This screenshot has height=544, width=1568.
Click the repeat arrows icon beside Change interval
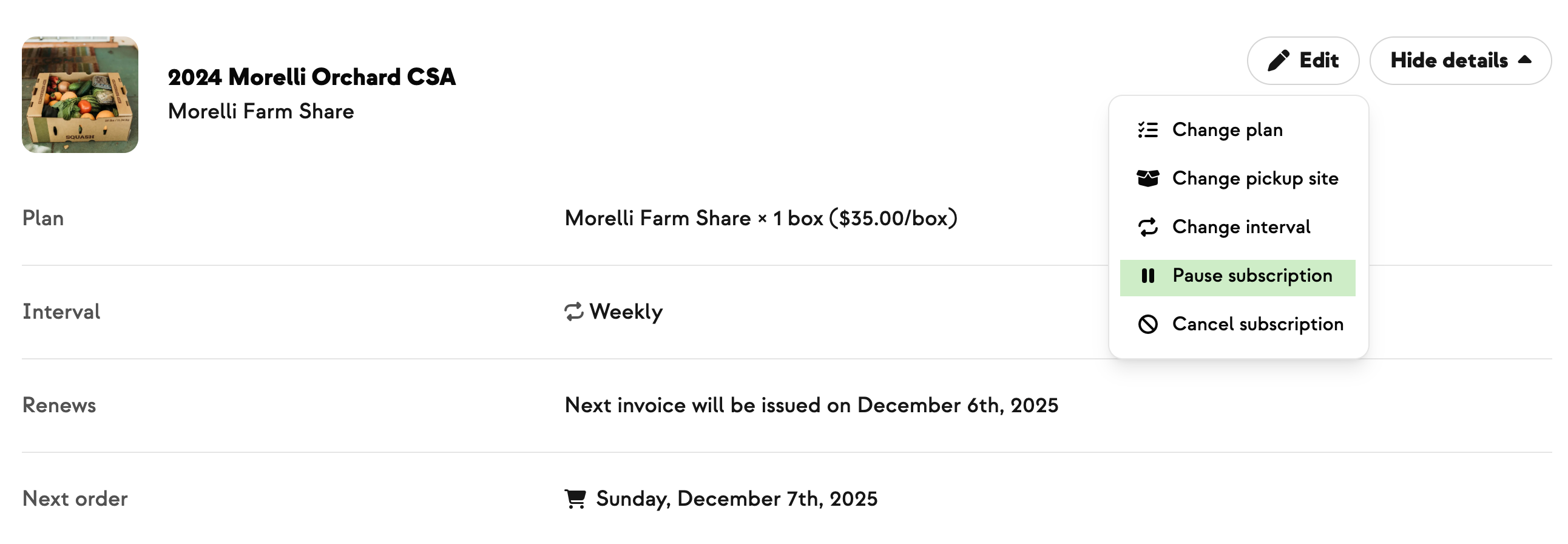tap(1147, 227)
